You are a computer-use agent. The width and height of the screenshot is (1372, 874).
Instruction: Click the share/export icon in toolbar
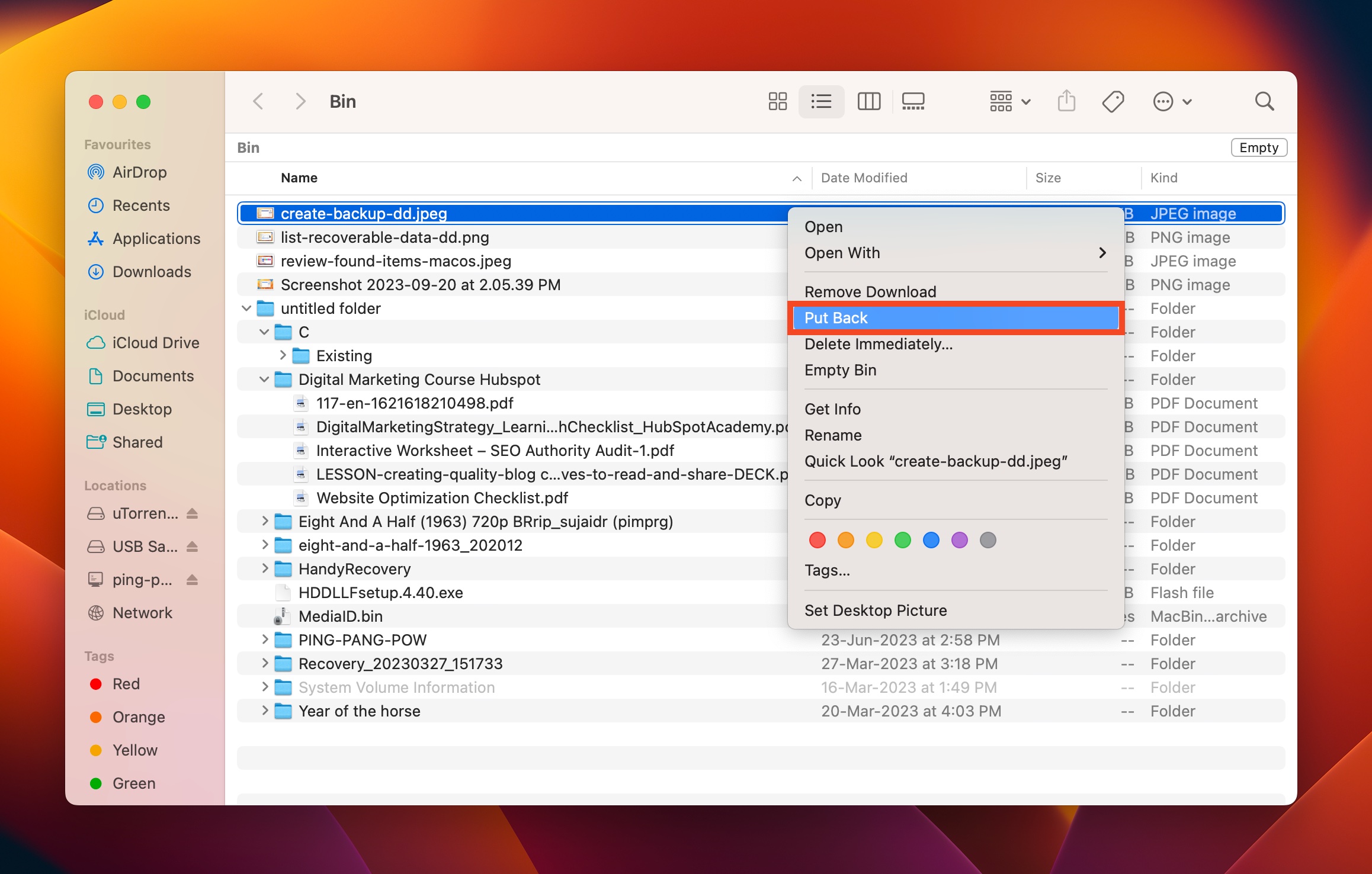click(x=1066, y=100)
